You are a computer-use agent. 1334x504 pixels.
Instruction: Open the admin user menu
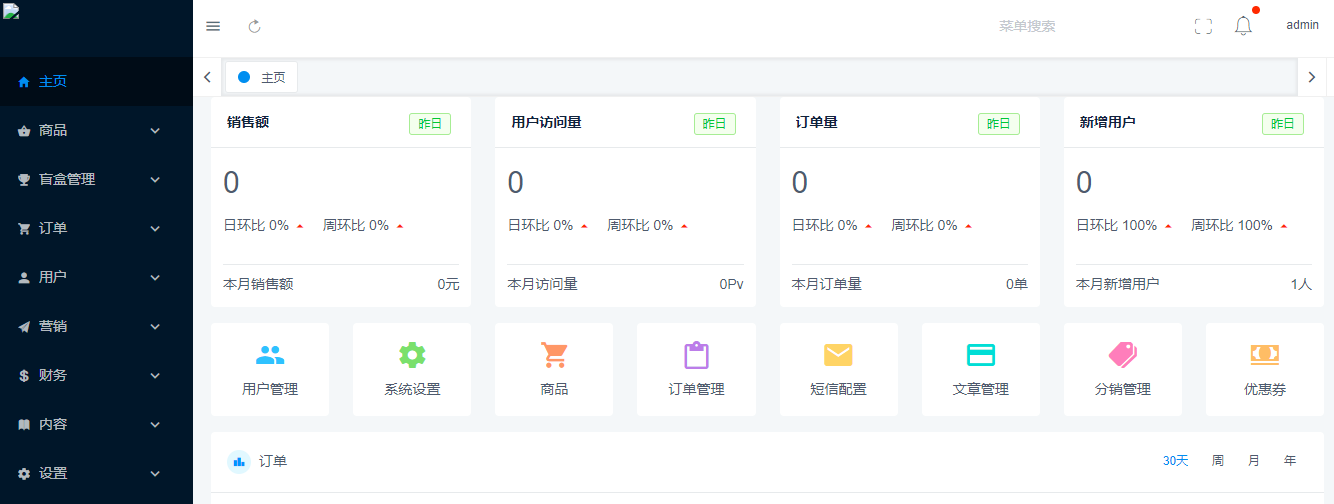[1302, 25]
